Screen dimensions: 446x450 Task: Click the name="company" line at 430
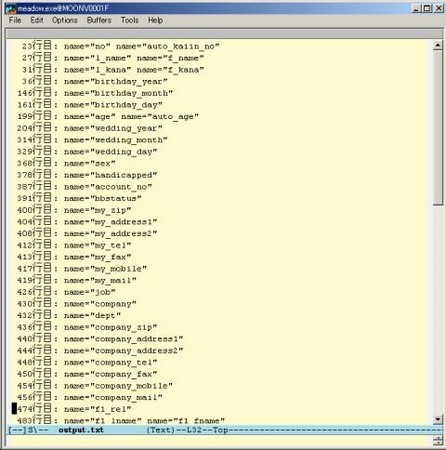77,304
